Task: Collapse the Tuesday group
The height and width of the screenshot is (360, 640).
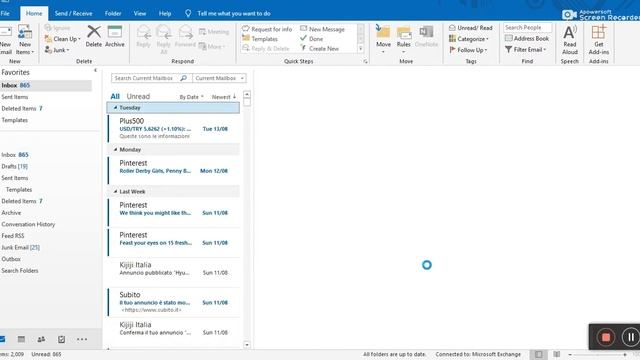Action: [116, 108]
